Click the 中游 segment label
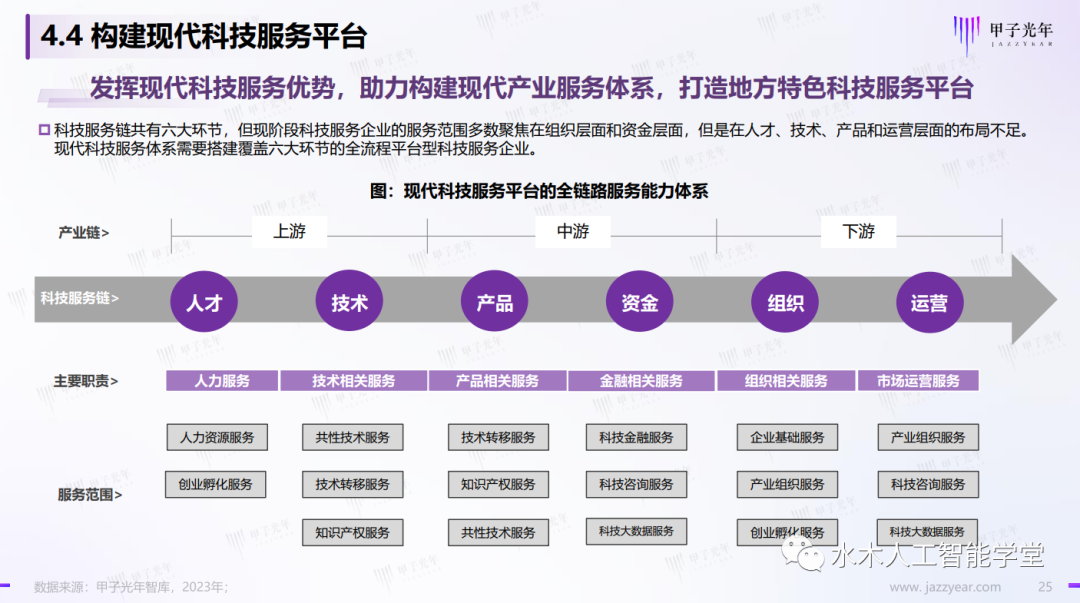Screen dimensions: 1080x603 point(573,232)
